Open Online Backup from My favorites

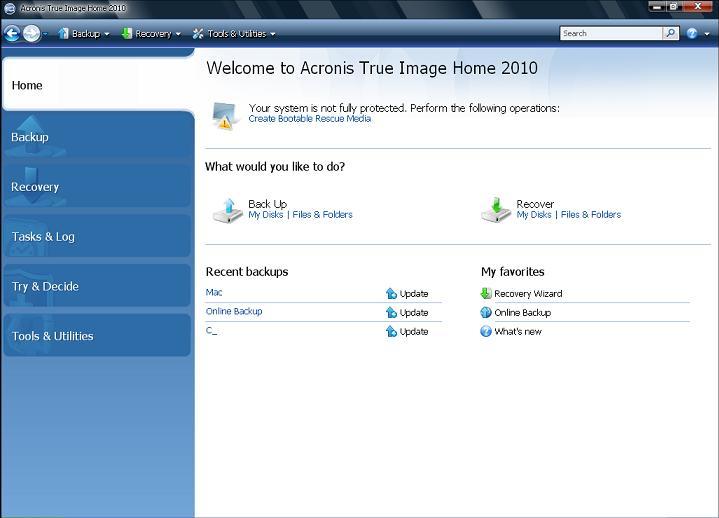523,313
